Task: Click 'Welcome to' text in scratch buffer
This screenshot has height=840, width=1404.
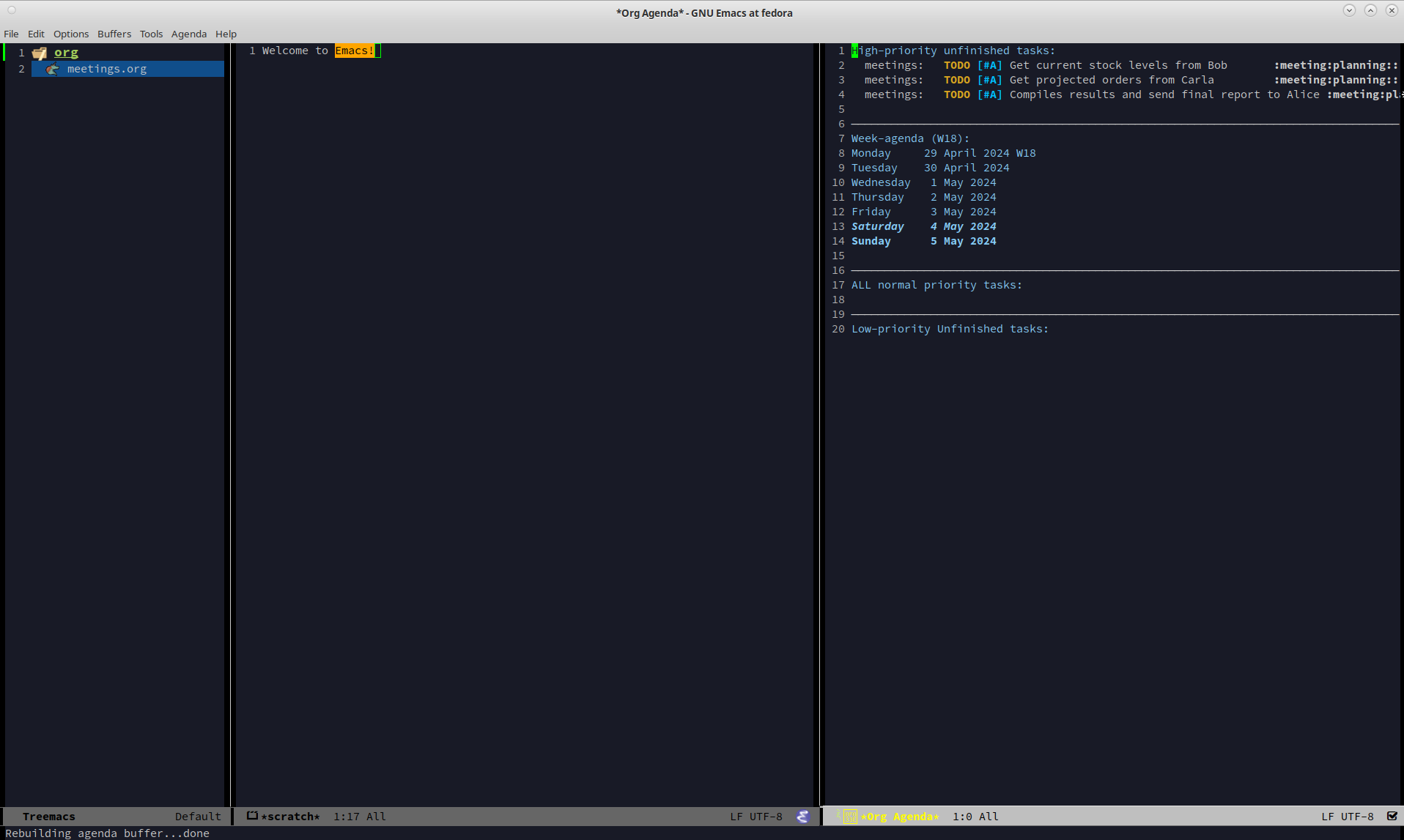Action: [295, 51]
